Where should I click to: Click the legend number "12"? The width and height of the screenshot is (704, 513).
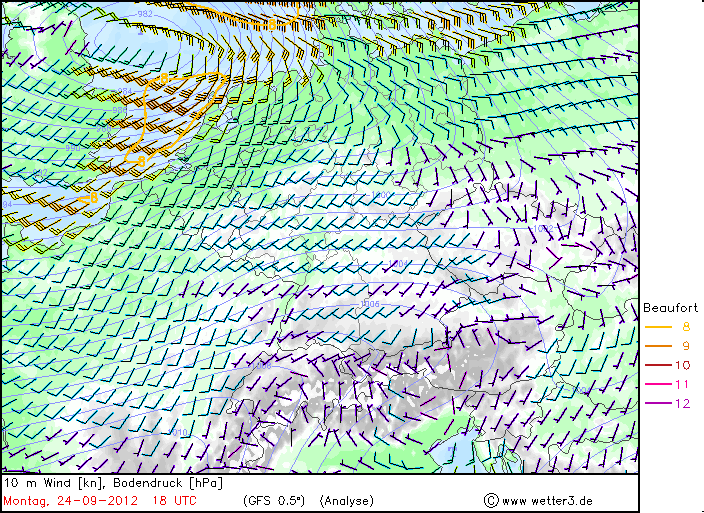pos(682,403)
